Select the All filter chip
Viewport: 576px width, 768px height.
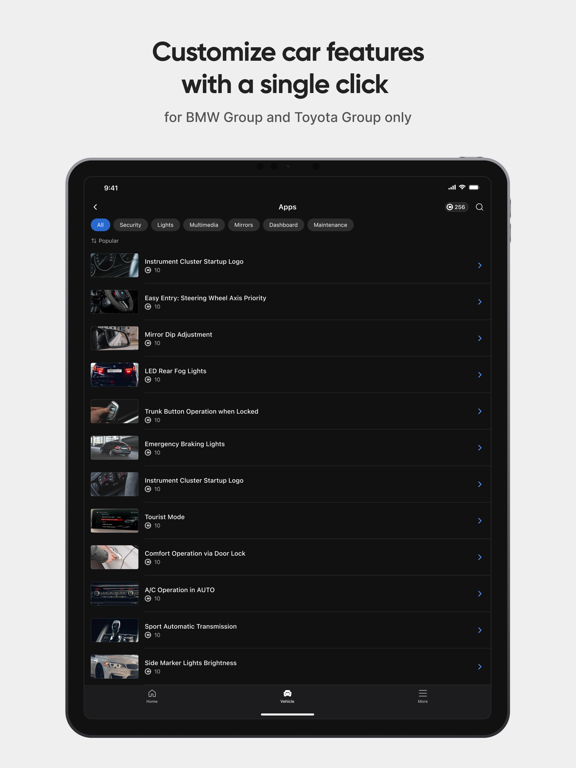(100, 225)
